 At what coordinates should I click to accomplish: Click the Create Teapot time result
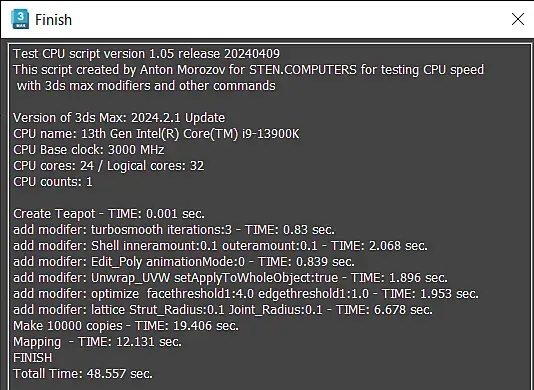click(109, 214)
